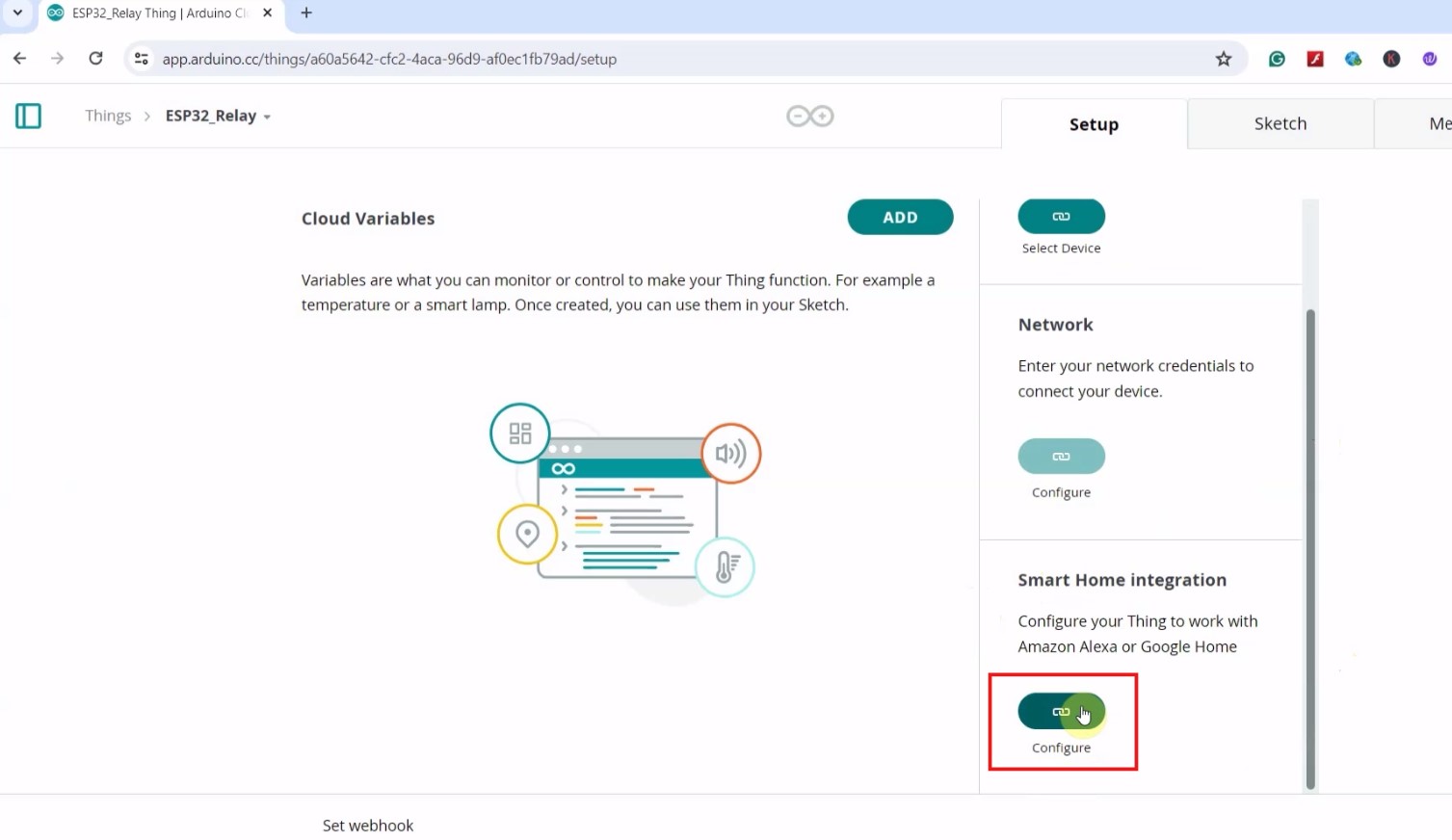
Task: Go back to the previous page
Action: click(19, 59)
